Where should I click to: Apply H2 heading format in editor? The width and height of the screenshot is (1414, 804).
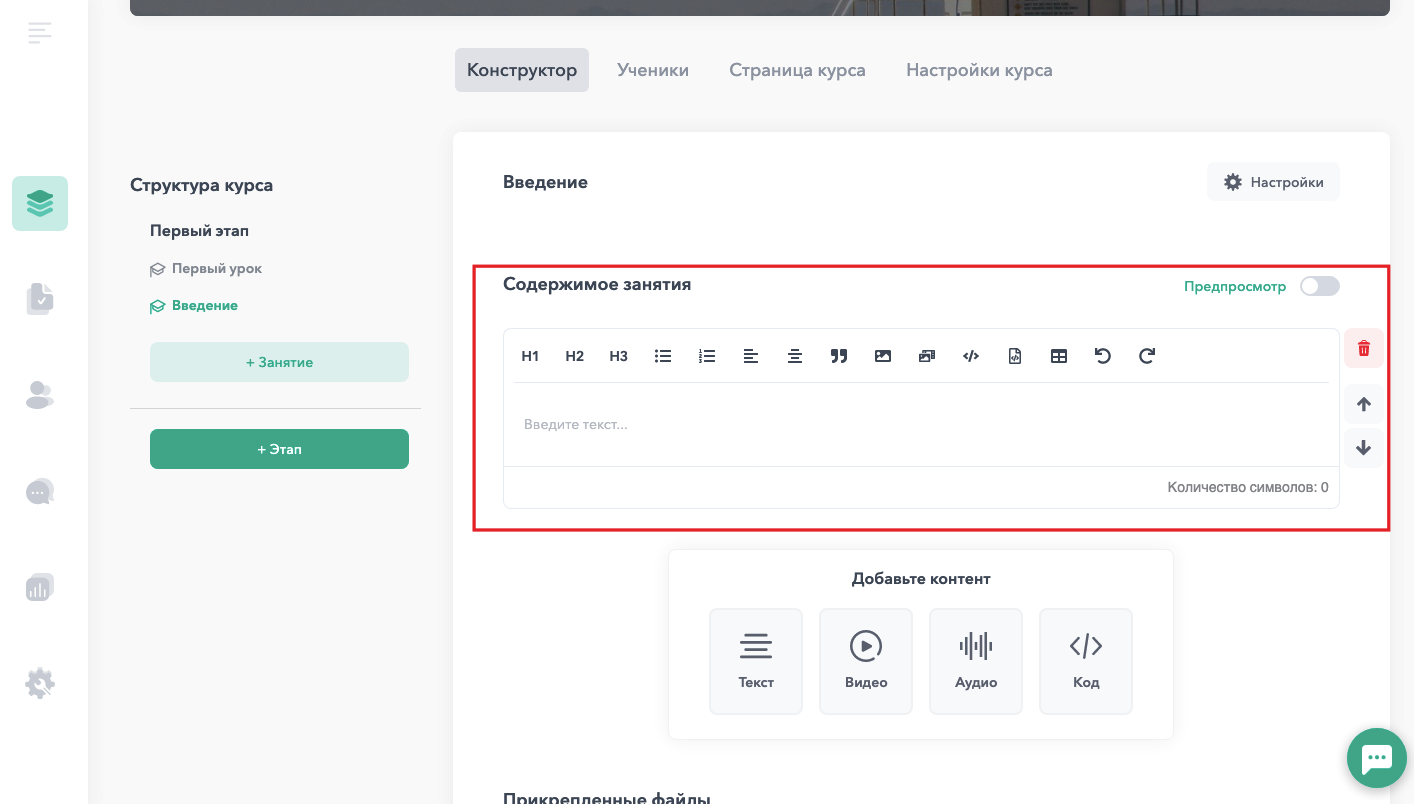coord(574,356)
